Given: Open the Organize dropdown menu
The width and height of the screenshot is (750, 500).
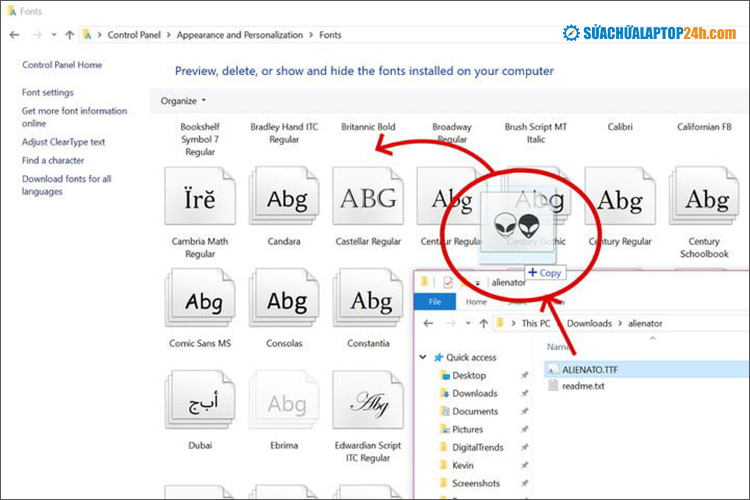Looking at the screenshot, I should [x=183, y=101].
